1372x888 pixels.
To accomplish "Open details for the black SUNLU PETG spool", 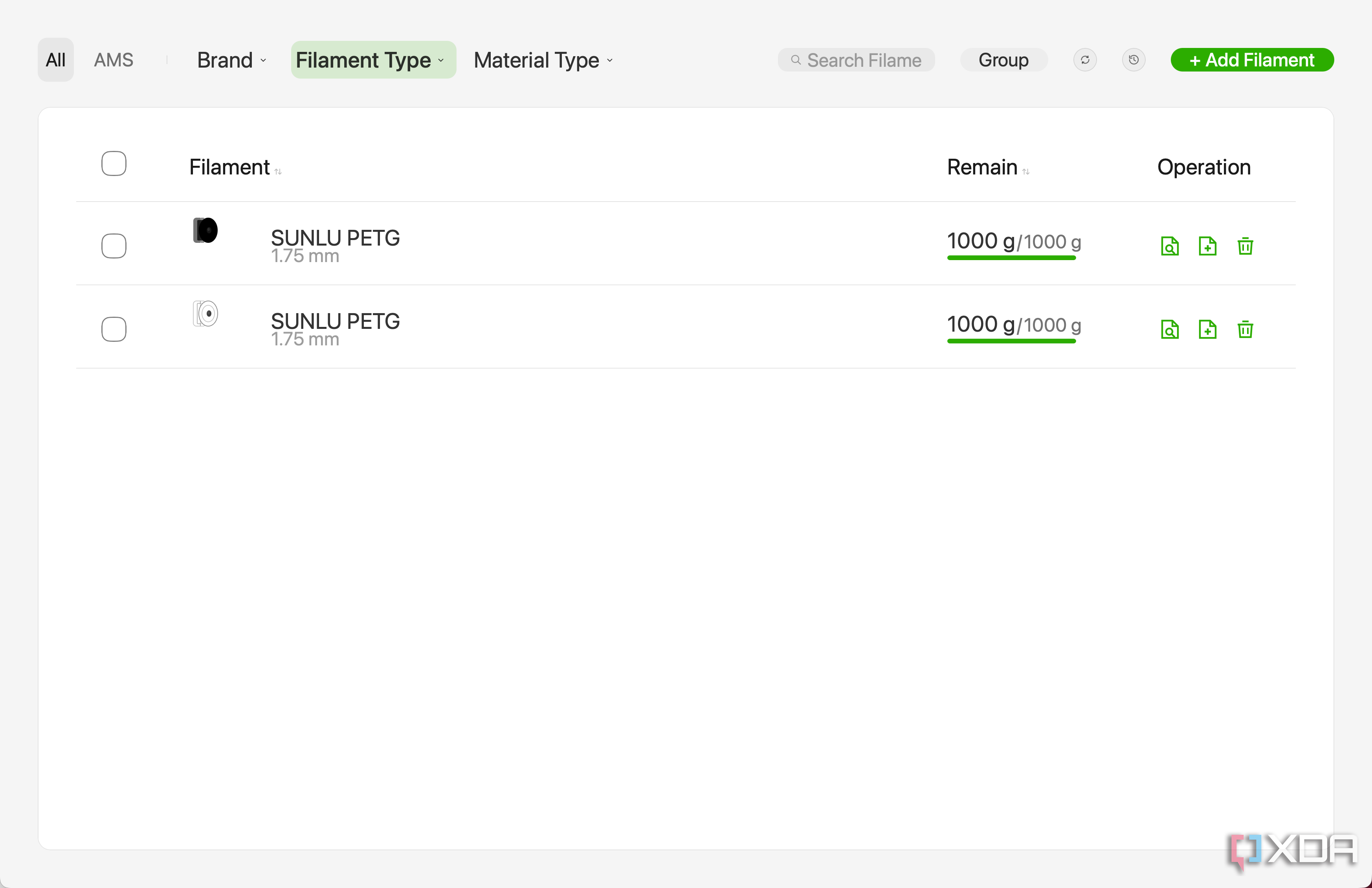I will point(1170,246).
